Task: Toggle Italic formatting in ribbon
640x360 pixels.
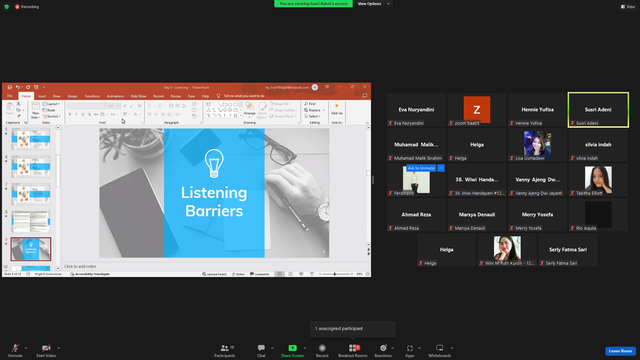Action: (x=76, y=114)
